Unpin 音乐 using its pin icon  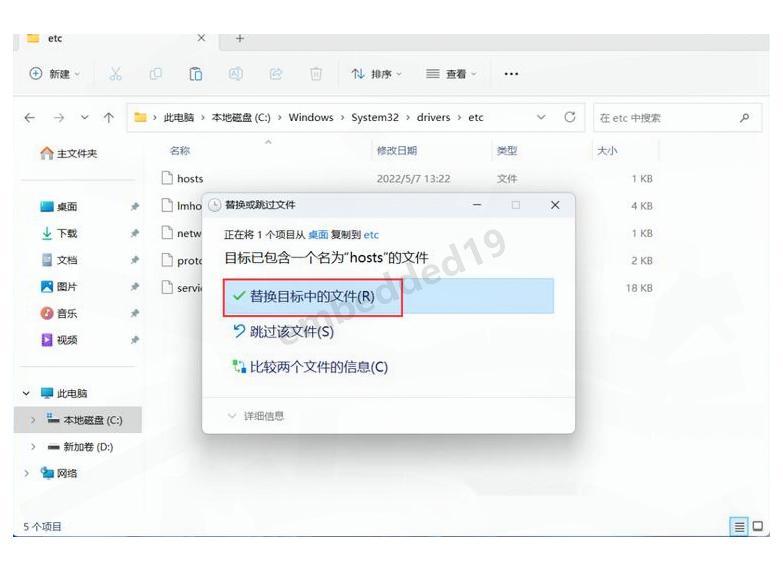point(134,313)
